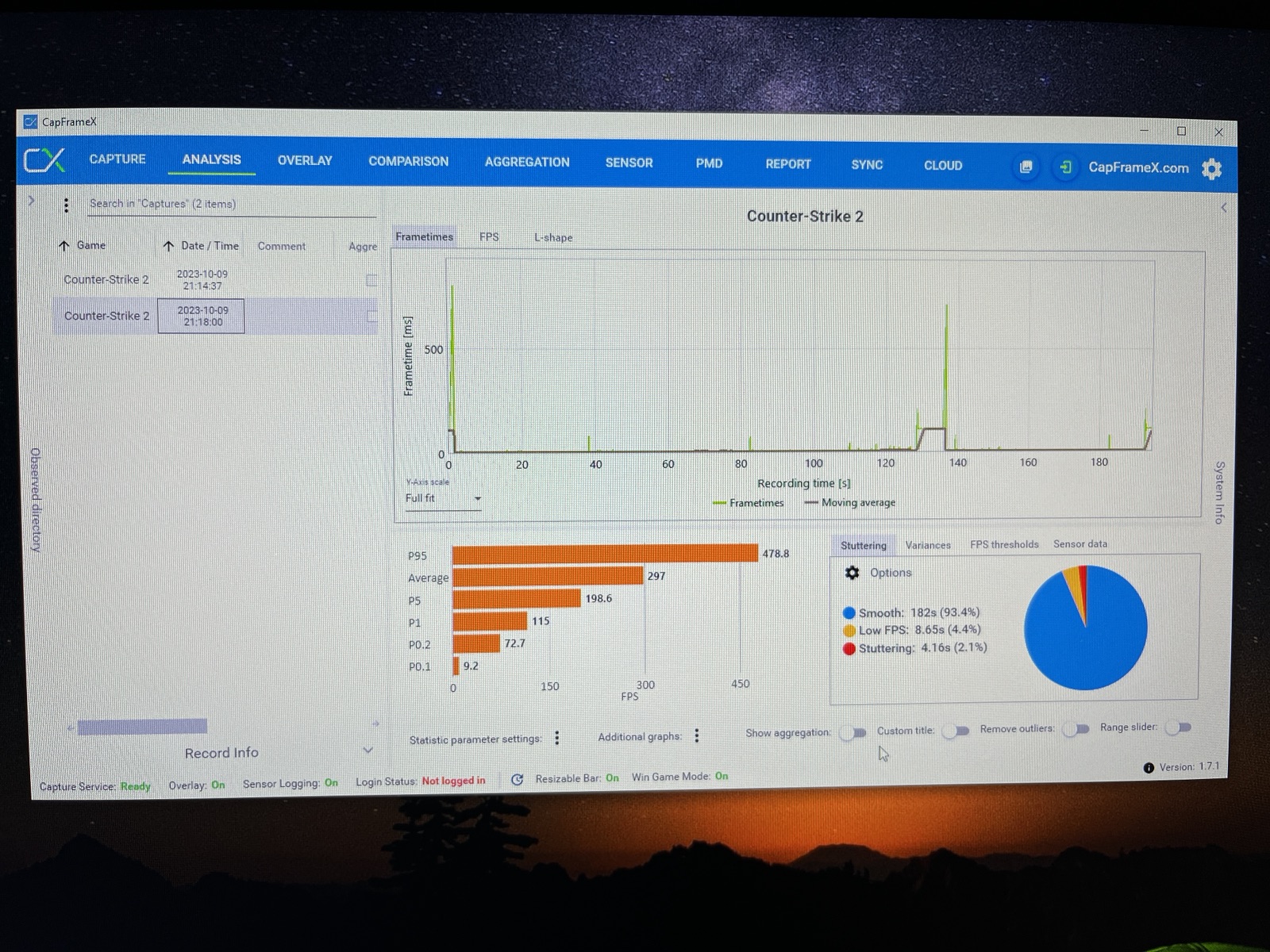Sort by Game column arrow
The image size is (1270, 952).
point(64,246)
